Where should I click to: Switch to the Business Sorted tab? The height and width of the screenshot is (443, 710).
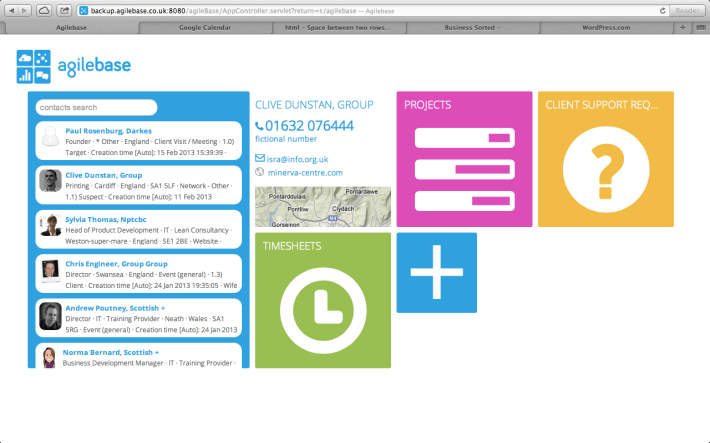(472, 28)
